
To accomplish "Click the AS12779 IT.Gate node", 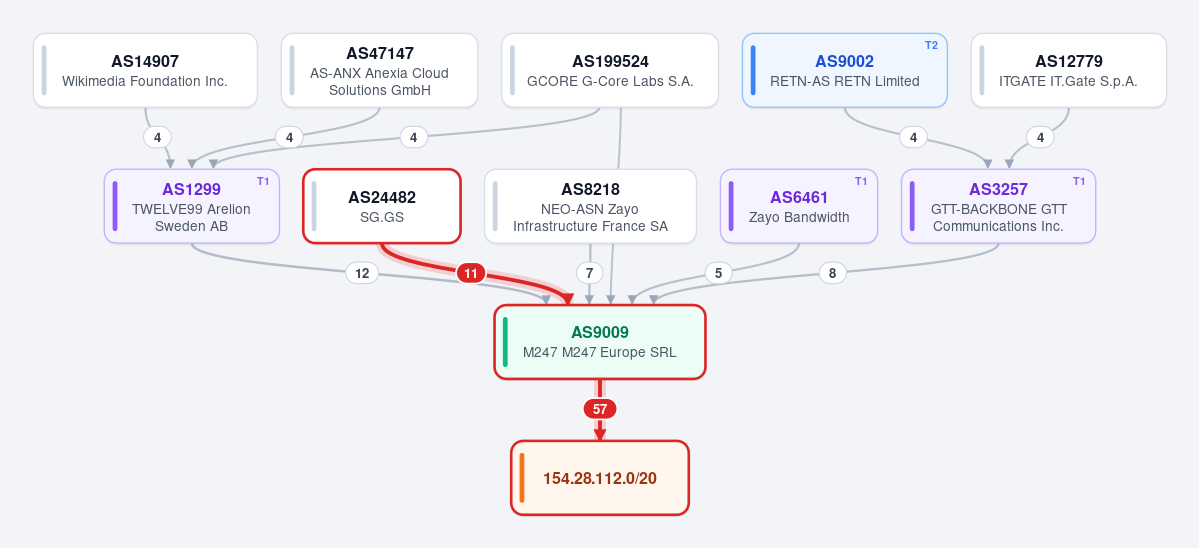I will click(1069, 70).
